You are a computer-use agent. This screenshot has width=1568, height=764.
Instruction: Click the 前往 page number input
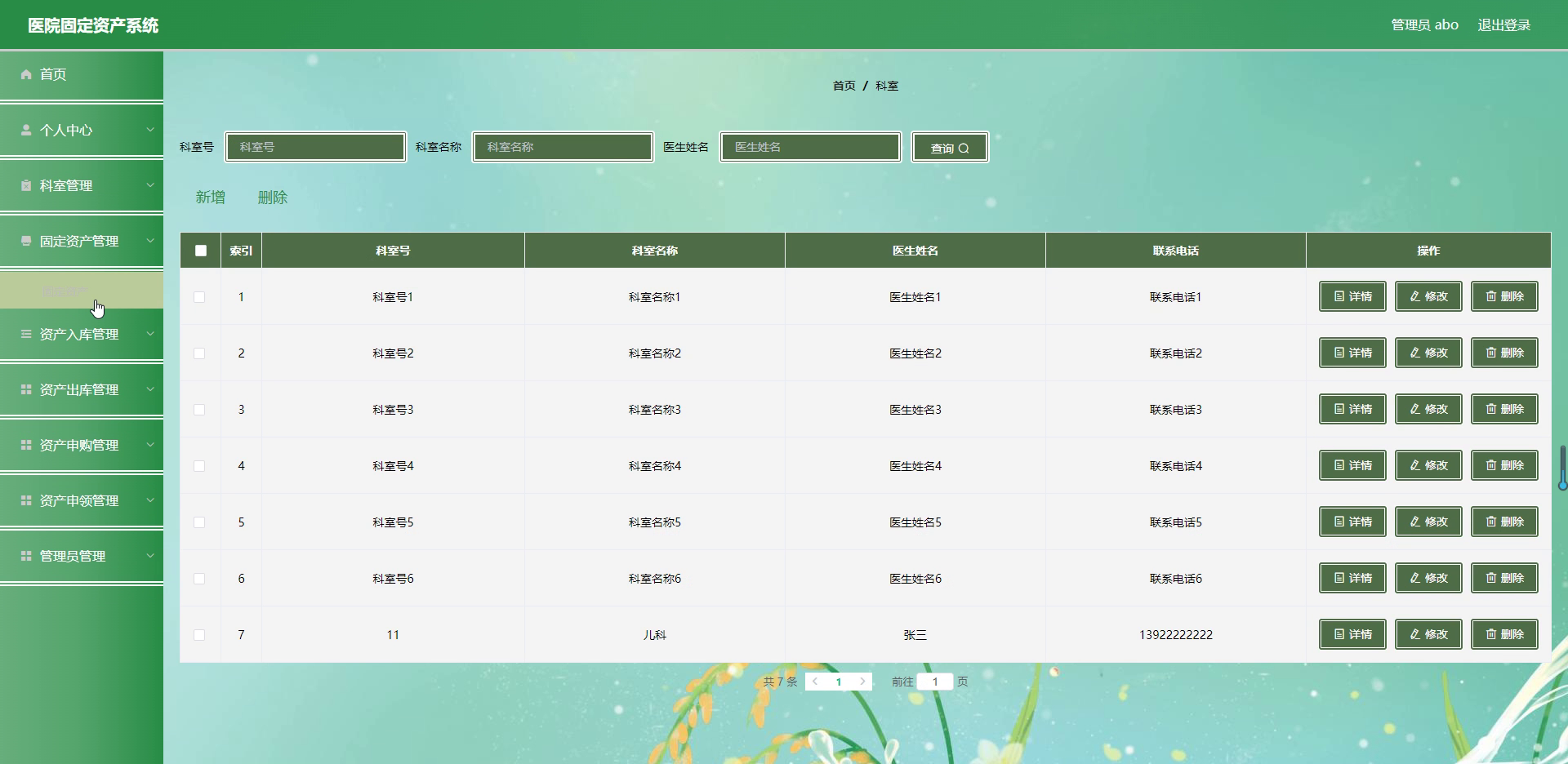pyautogui.click(x=935, y=682)
